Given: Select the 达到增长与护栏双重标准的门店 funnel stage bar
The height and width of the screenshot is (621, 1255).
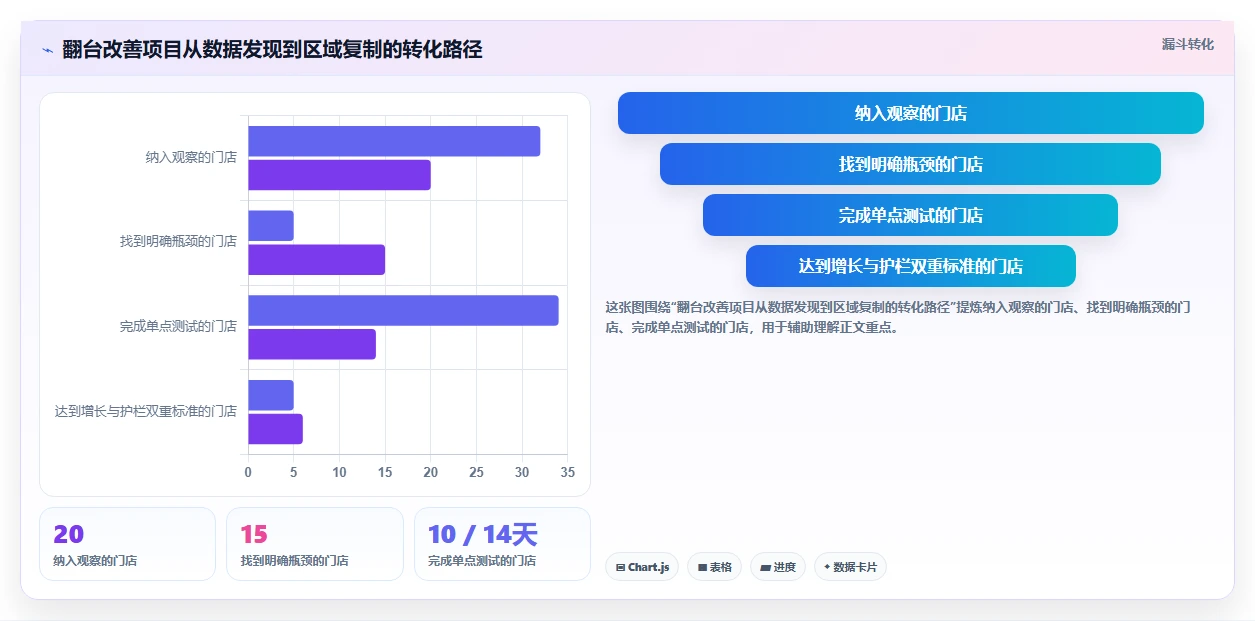Looking at the screenshot, I should 911,266.
